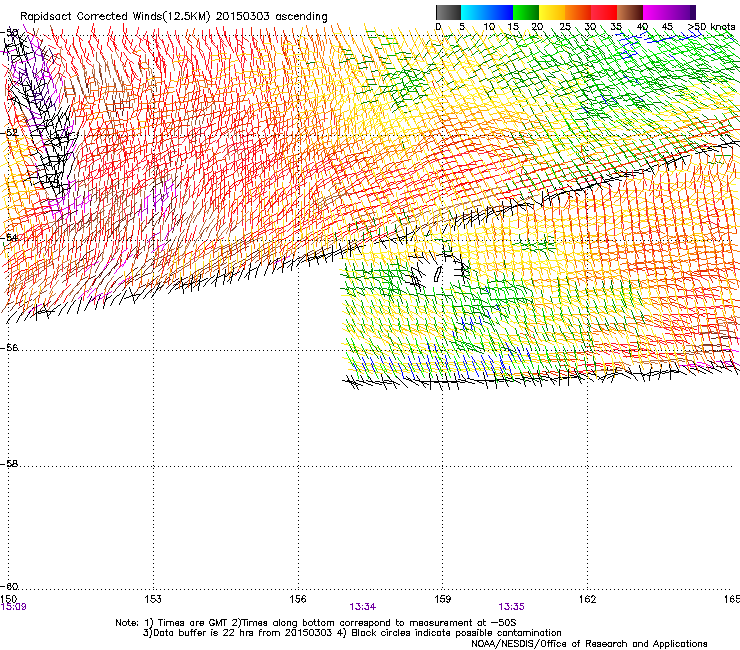Click the longitude label 153
740x650 pixels.
pos(153,599)
